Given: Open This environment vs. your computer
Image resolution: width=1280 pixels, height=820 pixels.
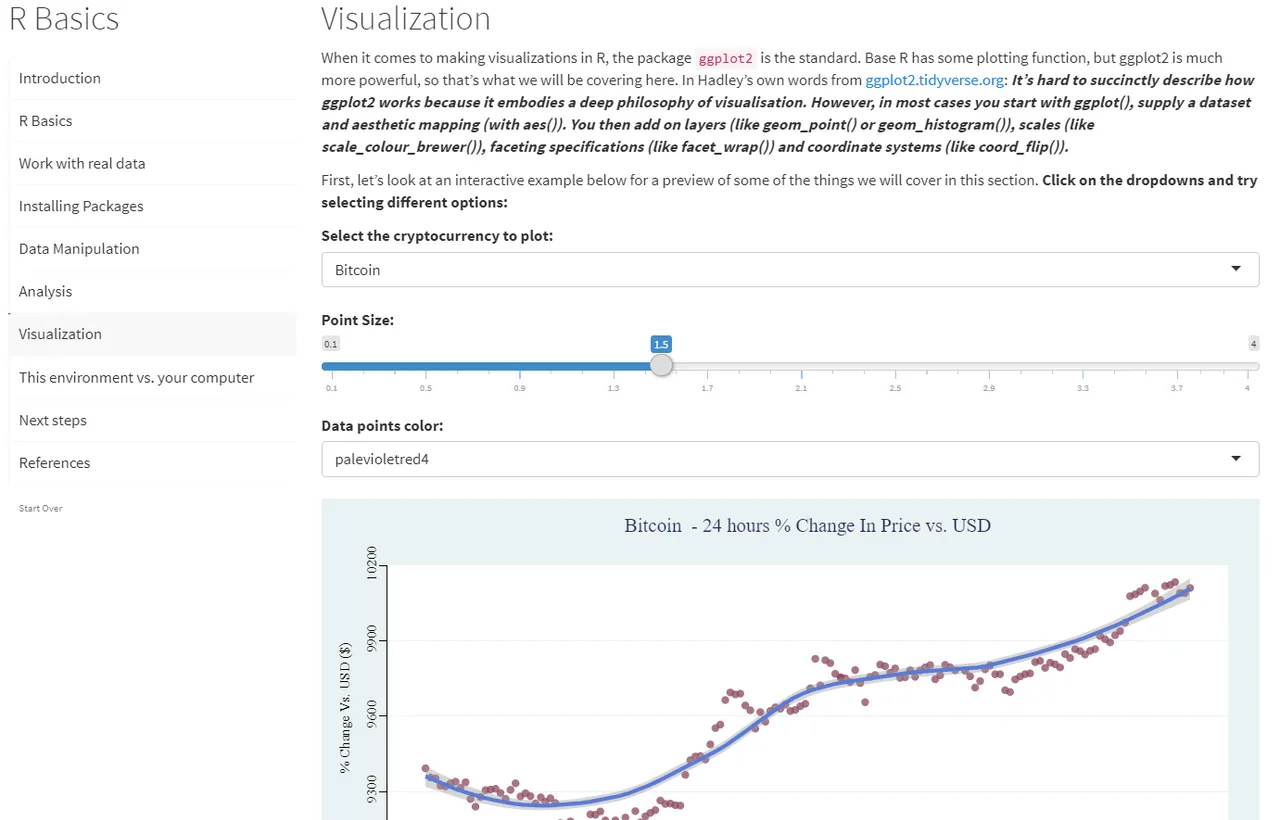Looking at the screenshot, I should pyautogui.click(x=152, y=378).
